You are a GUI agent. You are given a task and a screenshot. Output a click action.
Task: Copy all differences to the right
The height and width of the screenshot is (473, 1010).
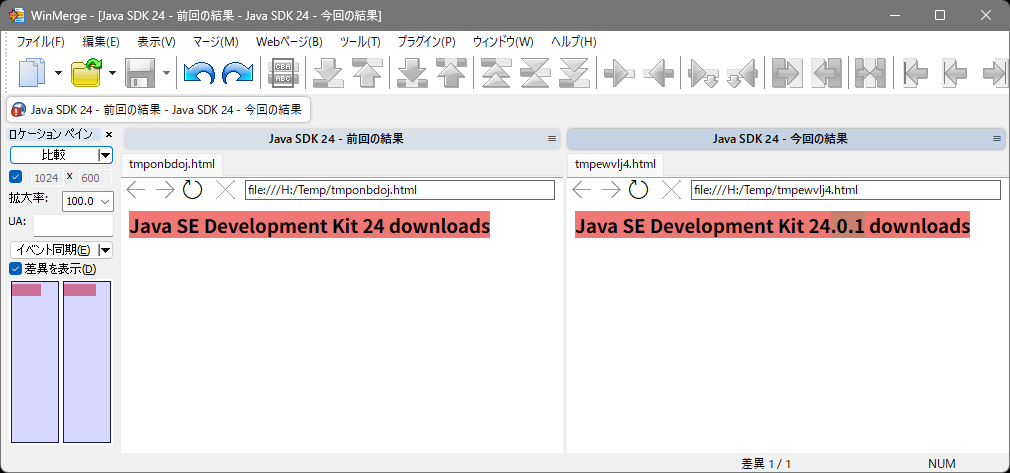[x=787, y=73]
